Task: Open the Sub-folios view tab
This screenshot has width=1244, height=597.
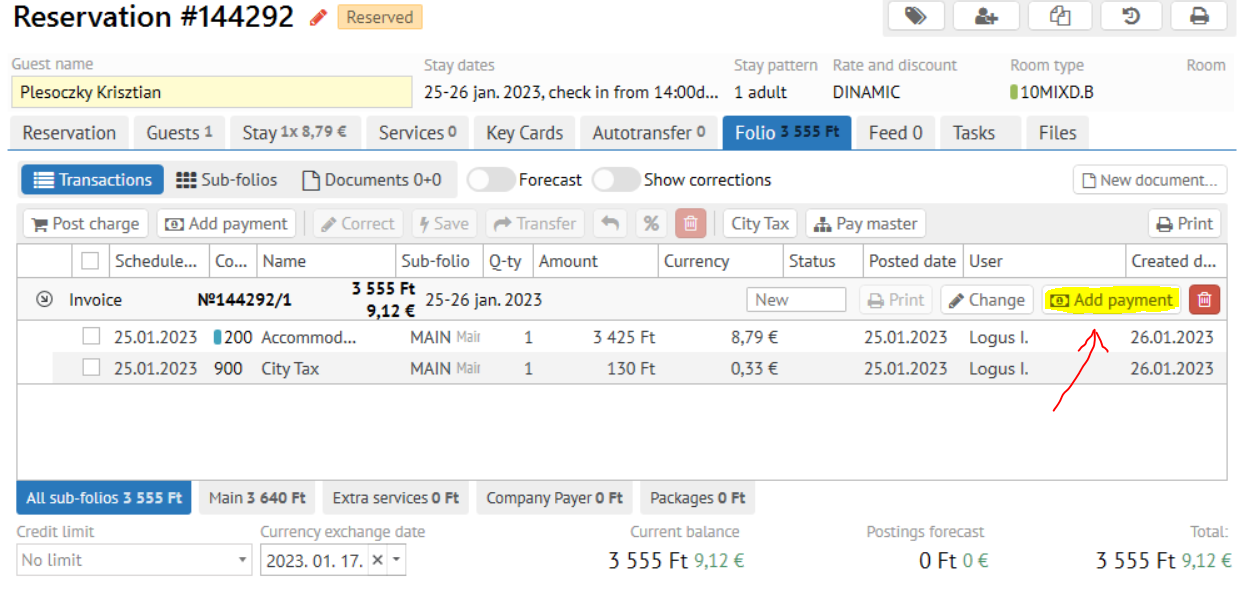Action: [227, 180]
